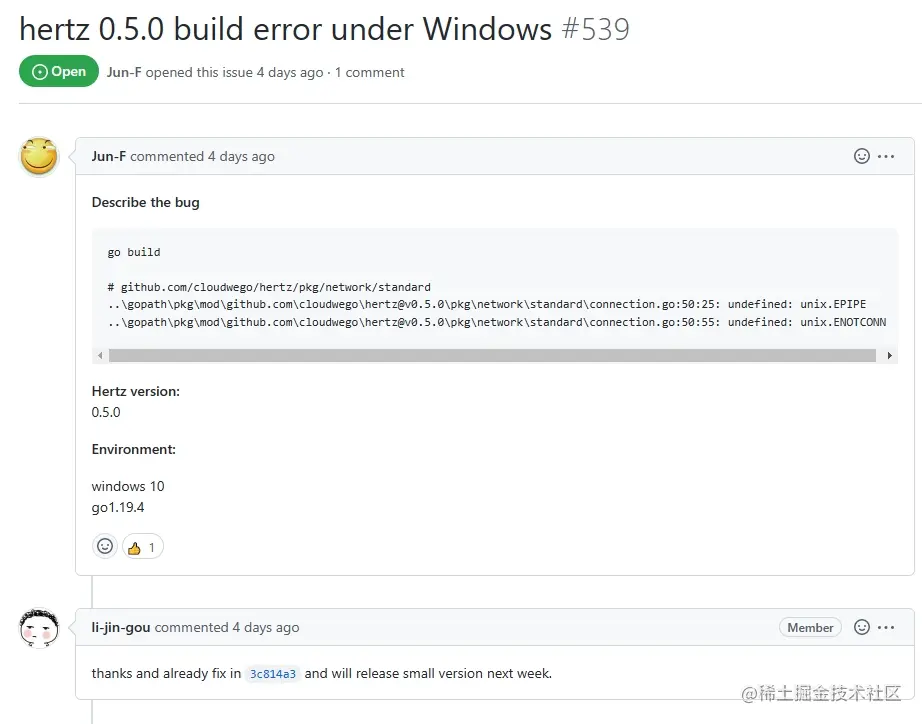Click Jun-F username in first comment

click(109, 156)
